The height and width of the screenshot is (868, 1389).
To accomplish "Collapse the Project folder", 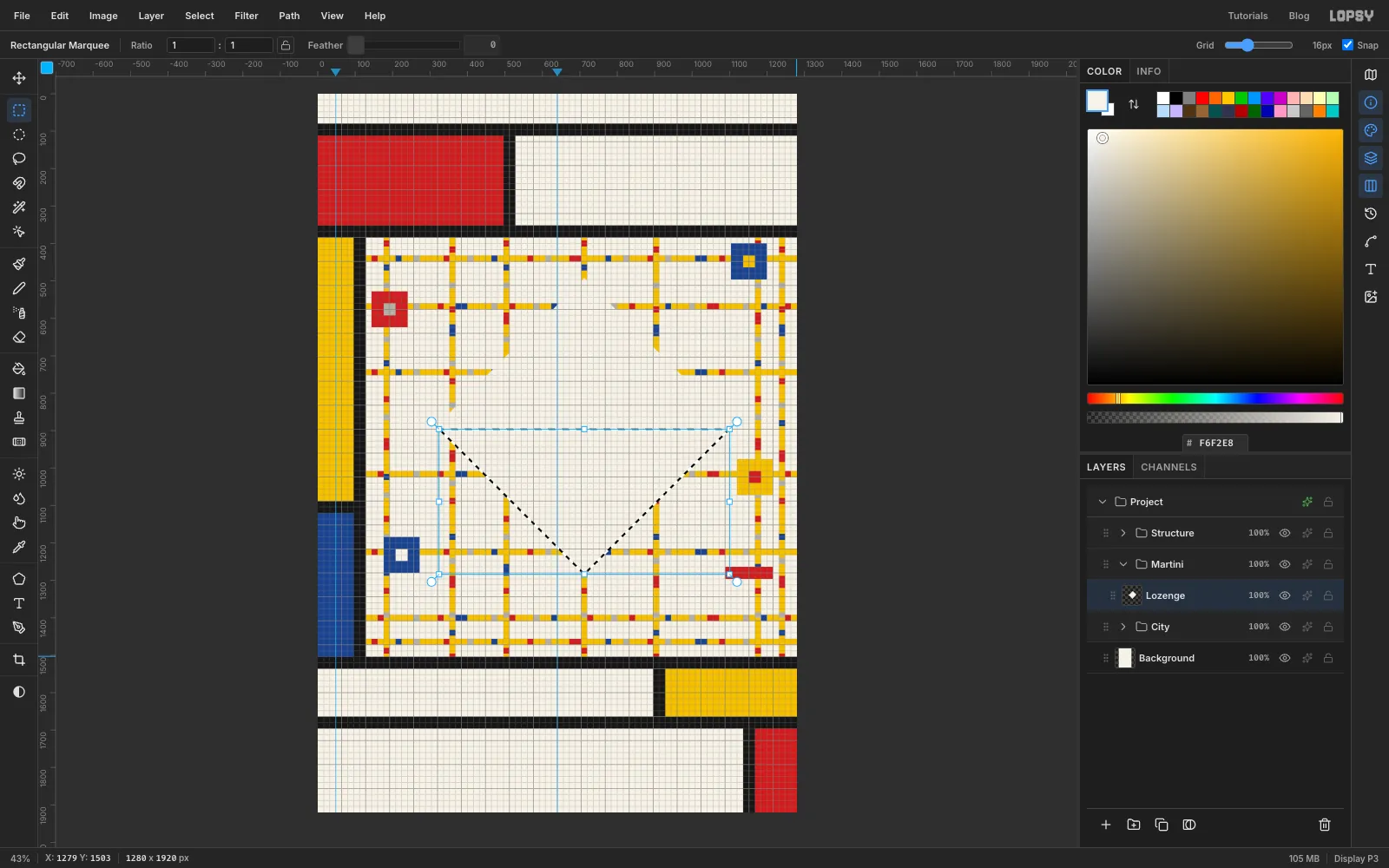I will [1103, 502].
